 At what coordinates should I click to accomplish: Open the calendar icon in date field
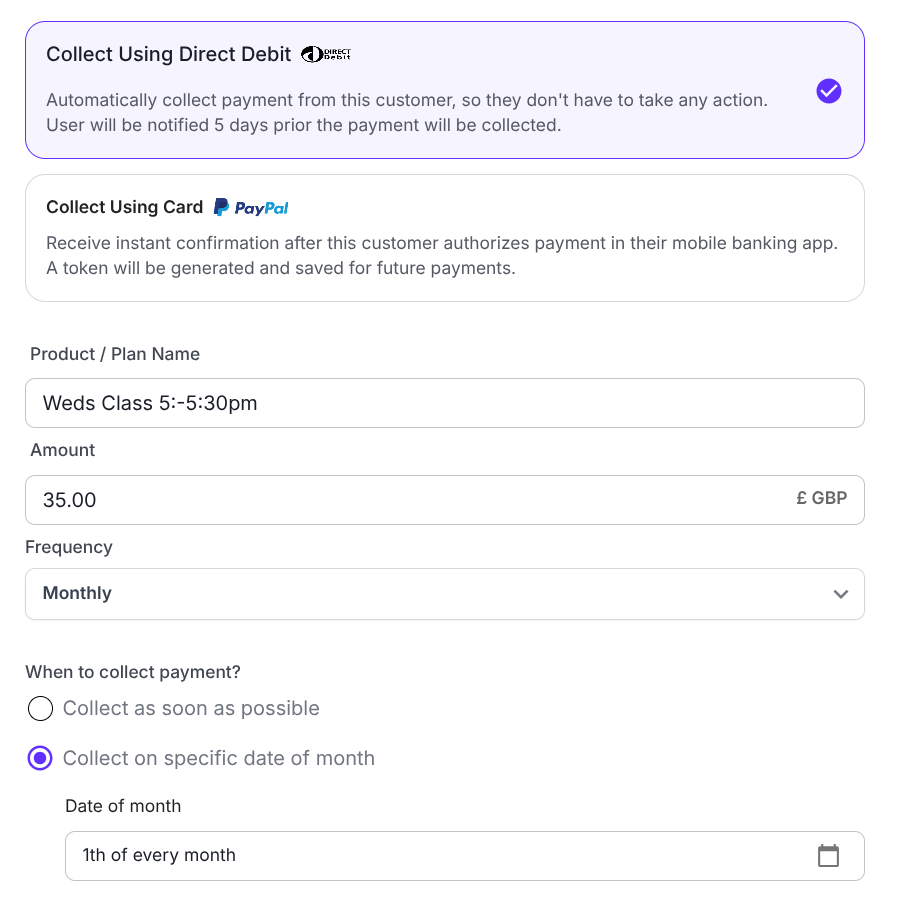[828, 855]
